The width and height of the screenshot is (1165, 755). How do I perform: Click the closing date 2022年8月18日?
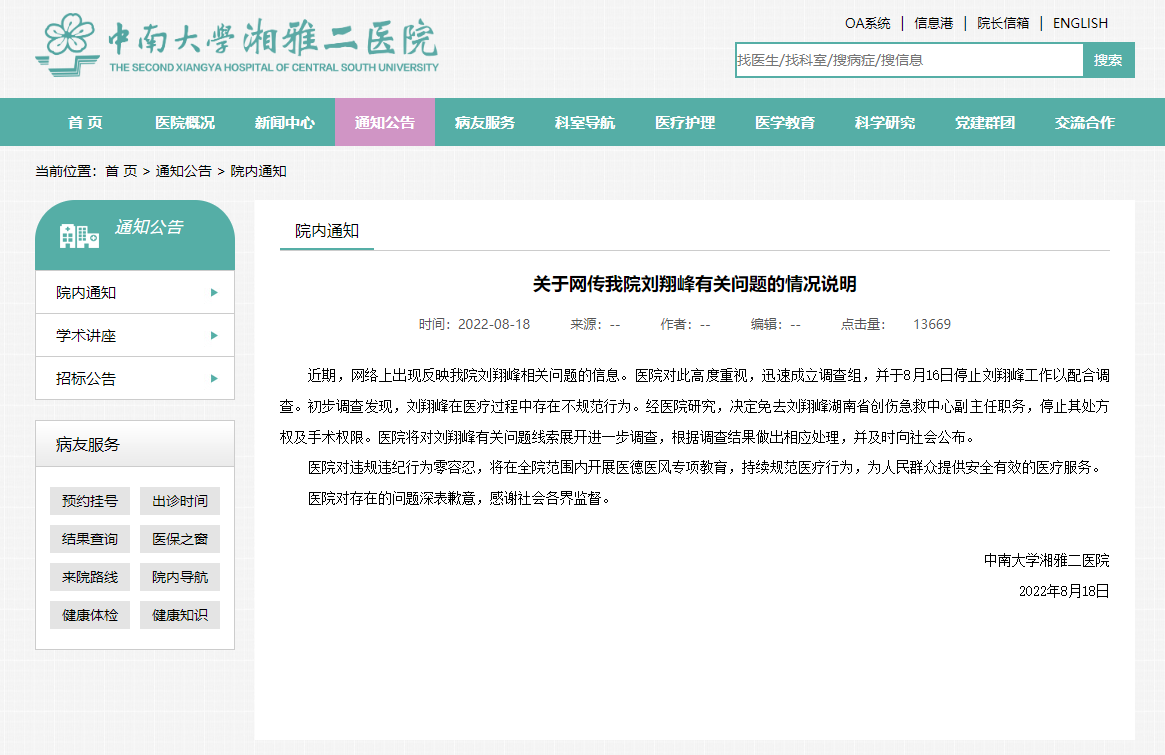[x=1064, y=591]
